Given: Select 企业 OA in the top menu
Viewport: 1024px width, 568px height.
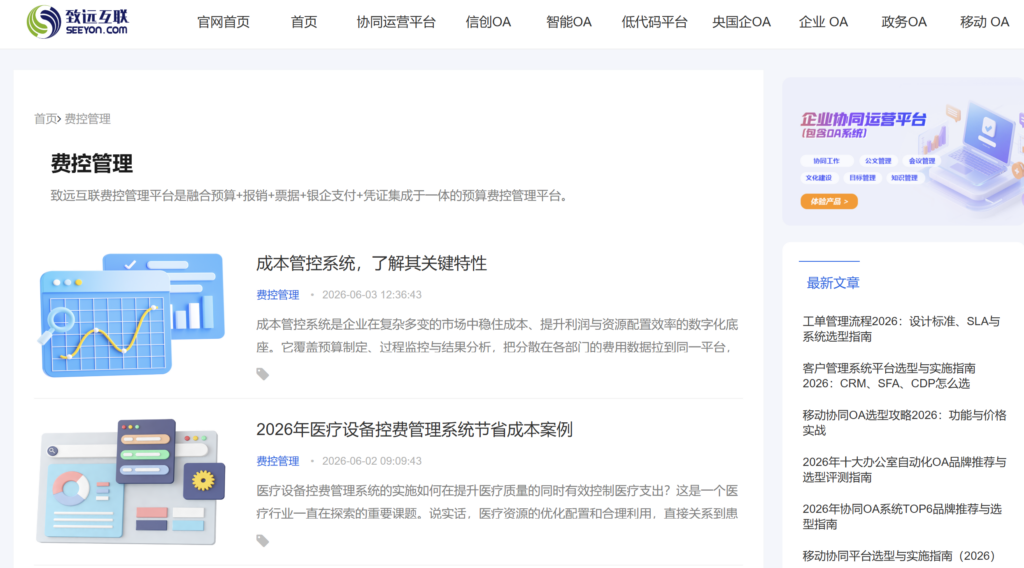Looking at the screenshot, I should pos(823,22).
